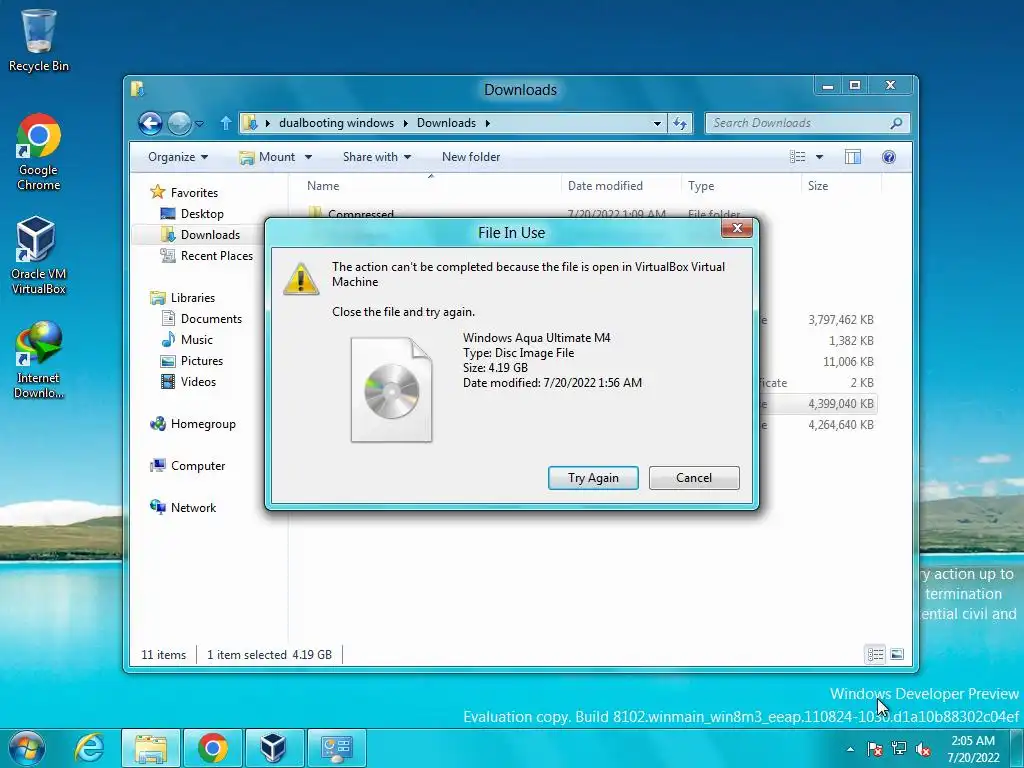This screenshot has width=1024, height=768.
Task: Click the Back arrow in Explorer
Action: (150, 123)
